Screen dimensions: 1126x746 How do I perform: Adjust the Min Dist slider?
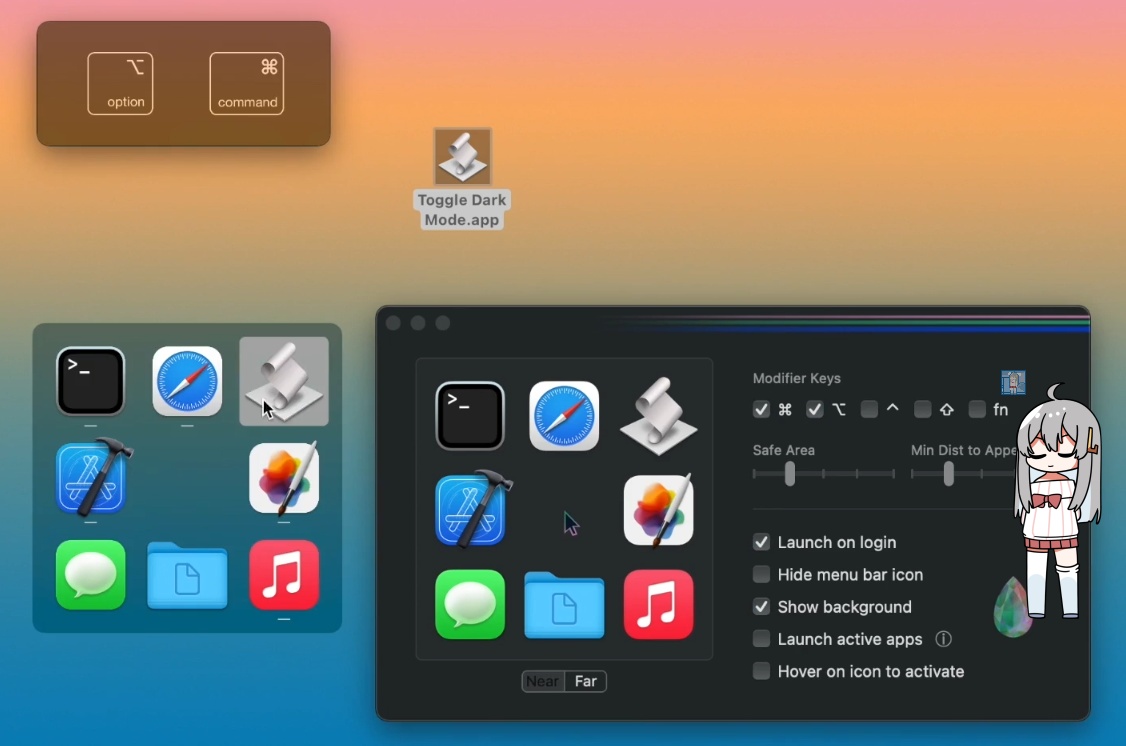tap(949, 474)
